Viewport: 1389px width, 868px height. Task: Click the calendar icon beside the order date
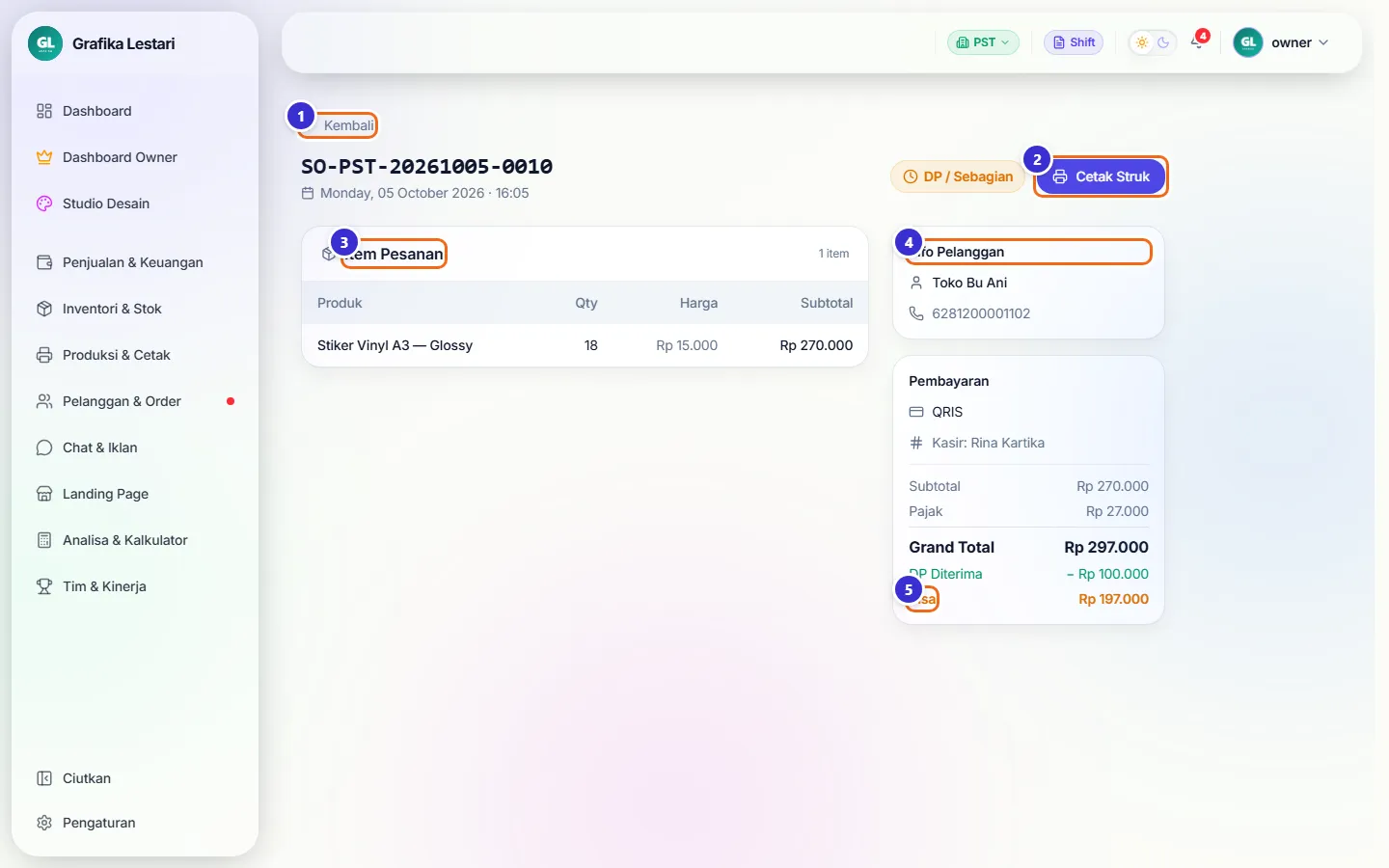[308, 193]
